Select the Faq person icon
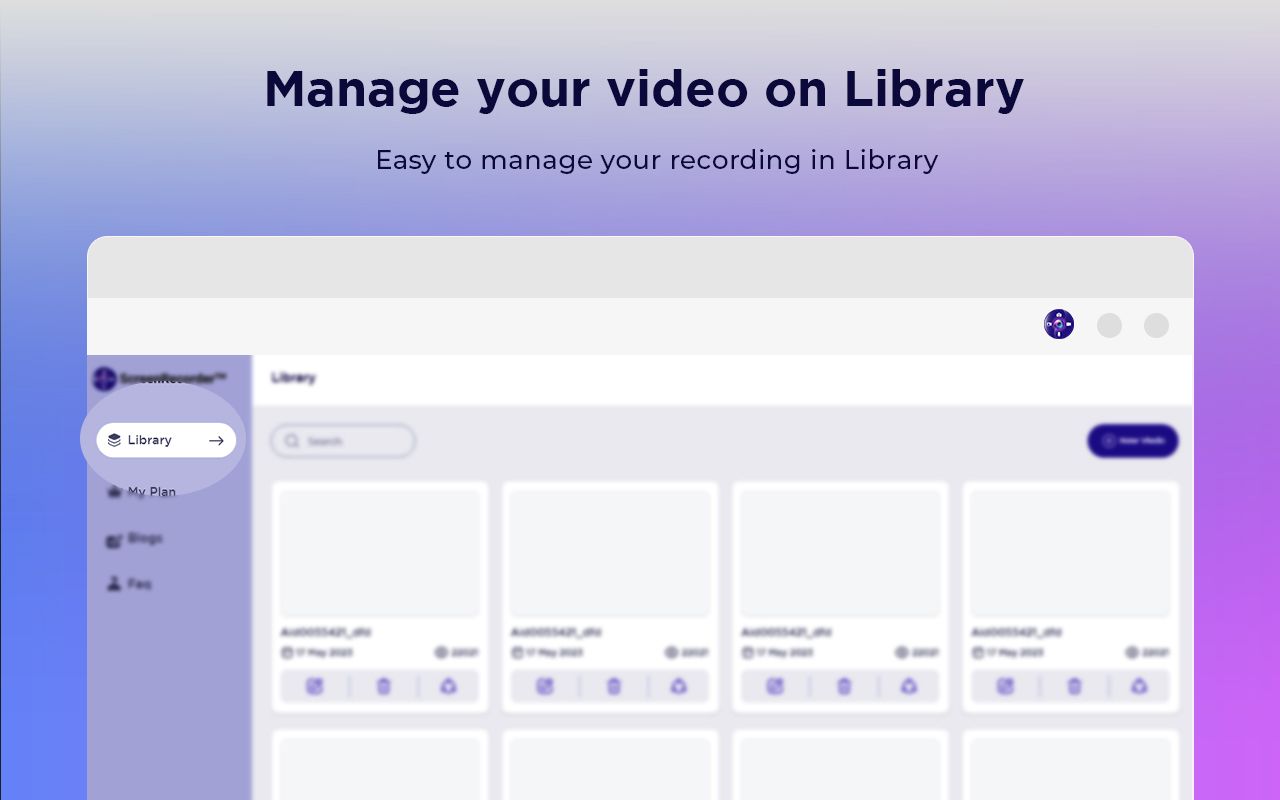This screenshot has height=800, width=1280. point(114,584)
